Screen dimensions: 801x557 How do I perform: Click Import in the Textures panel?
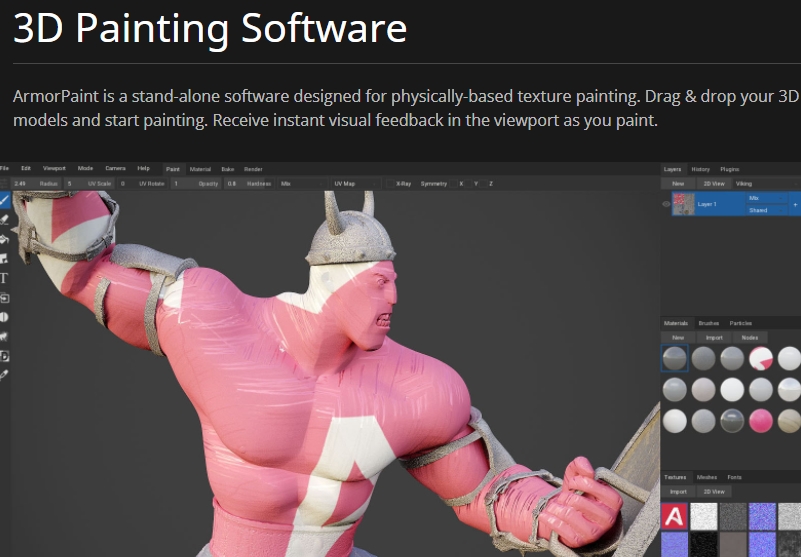678,491
